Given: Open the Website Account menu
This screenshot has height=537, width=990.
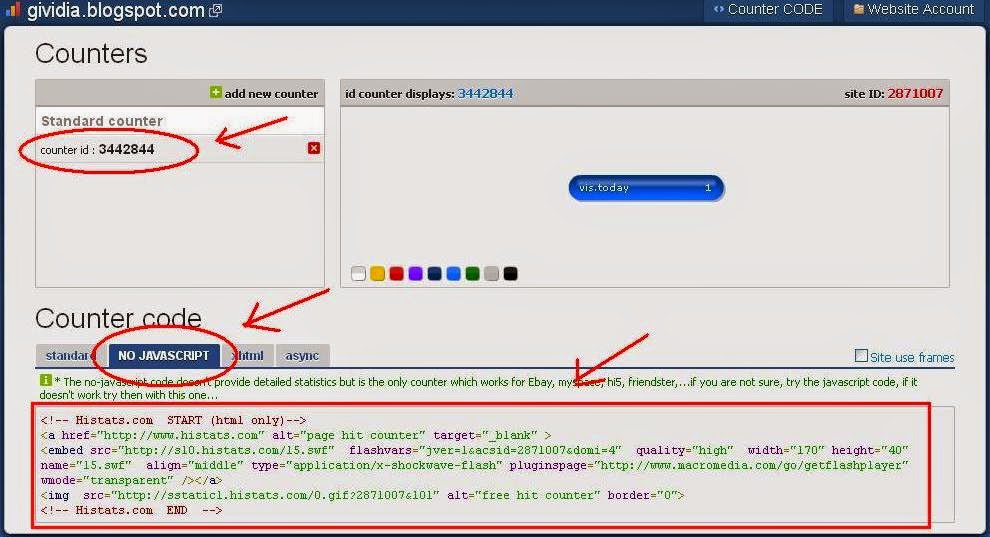Looking at the screenshot, I should pyautogui.click(x=913, y=9).
